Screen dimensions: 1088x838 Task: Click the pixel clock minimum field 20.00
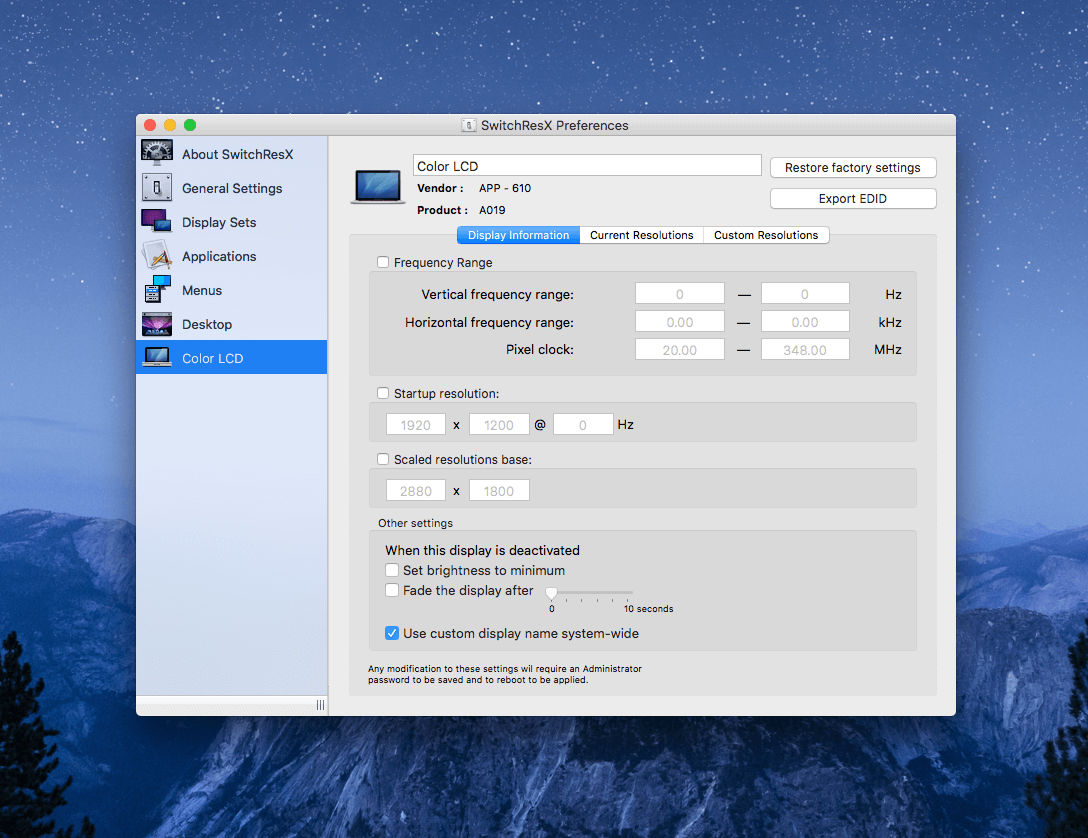pyautogui.click(x=680, y=350)
